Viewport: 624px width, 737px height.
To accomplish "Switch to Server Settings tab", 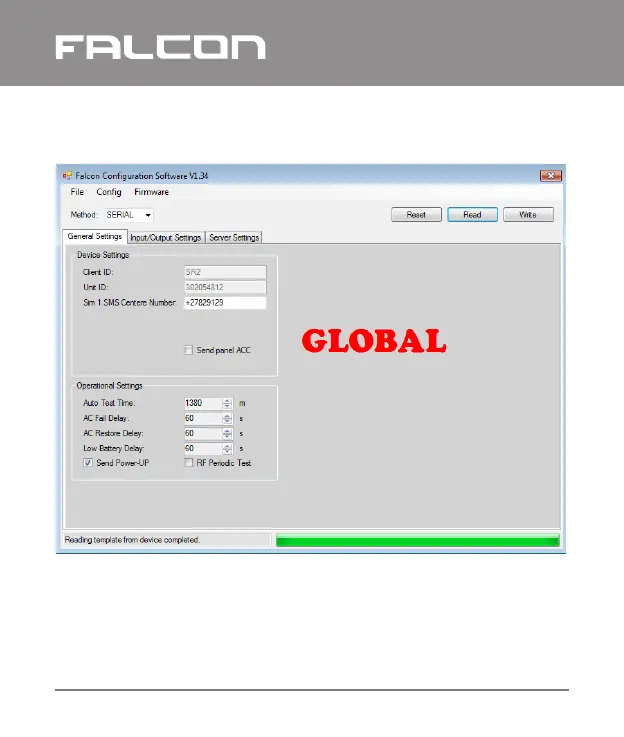I will pyautogui.click(x=234, y=237).
